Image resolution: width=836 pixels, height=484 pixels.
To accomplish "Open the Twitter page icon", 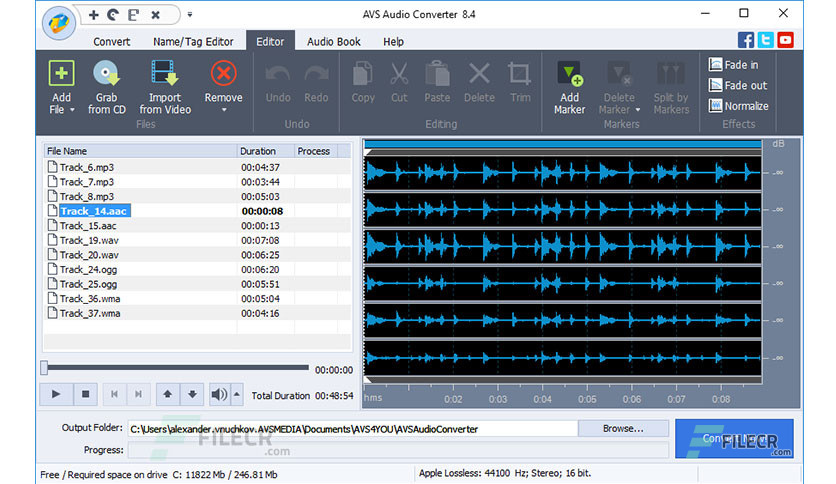I will click(x=766, y=40).
